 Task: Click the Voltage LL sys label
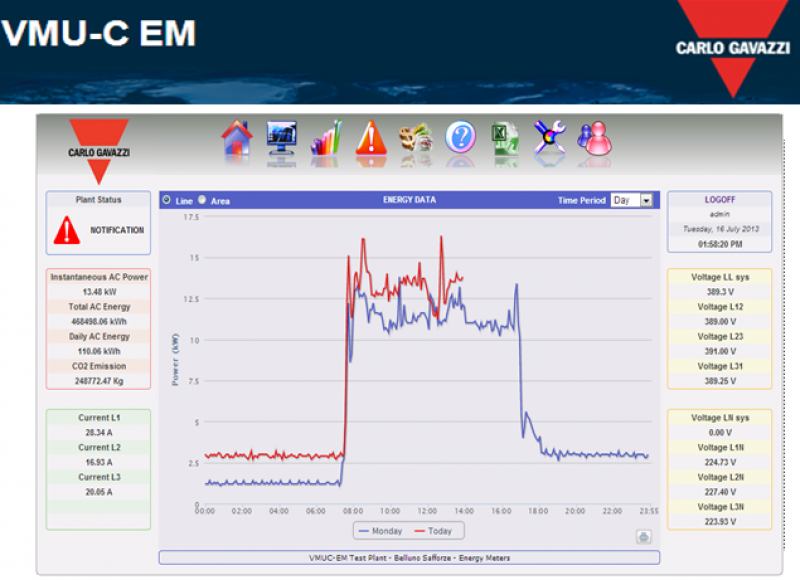coord(720,277)
